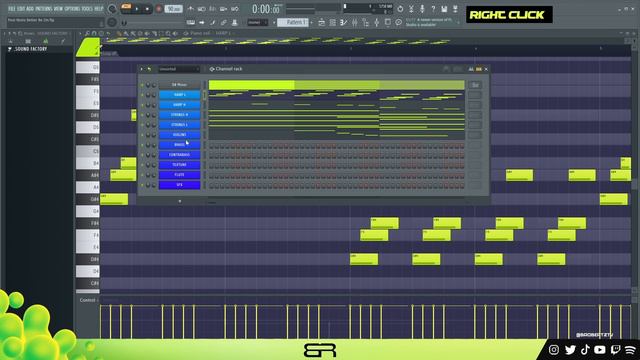The height and width of the screenshot is (360, 640).
Task: Mute the STRINGS L channel
Action: [142, 125]
